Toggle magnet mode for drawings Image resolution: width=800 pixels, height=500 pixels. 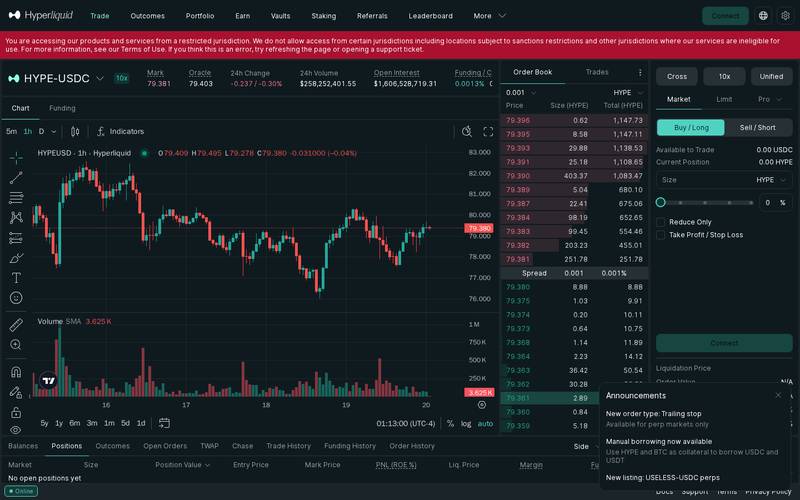point(16,372)
